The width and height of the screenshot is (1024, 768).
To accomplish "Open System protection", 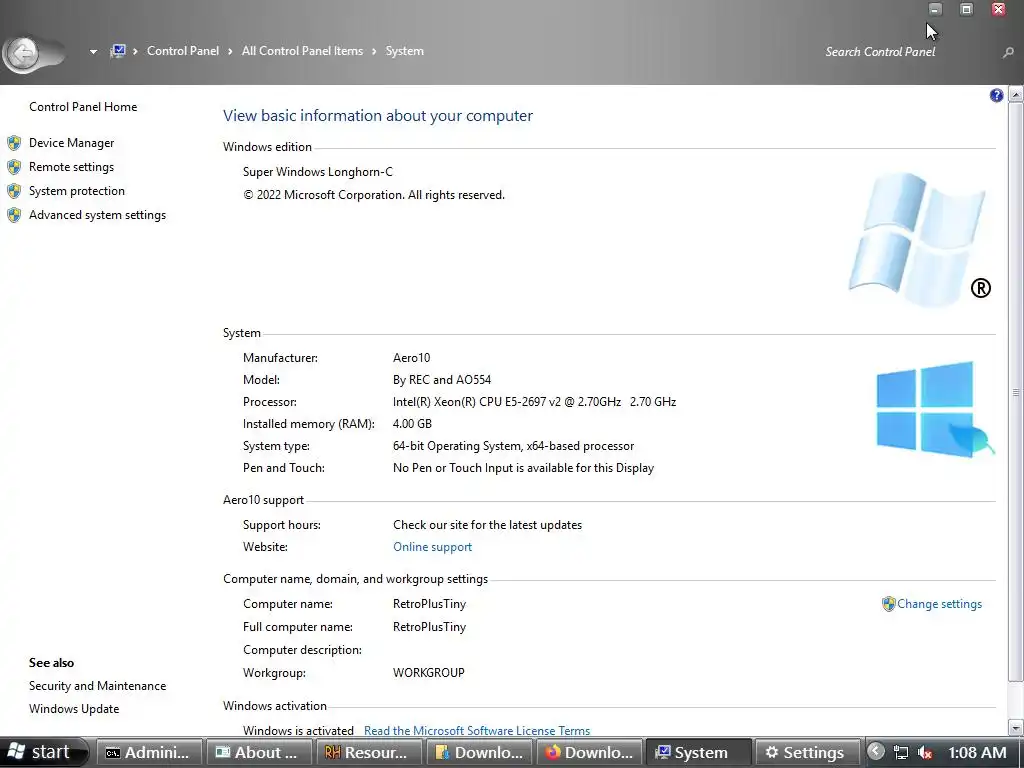I will [76, 191].
